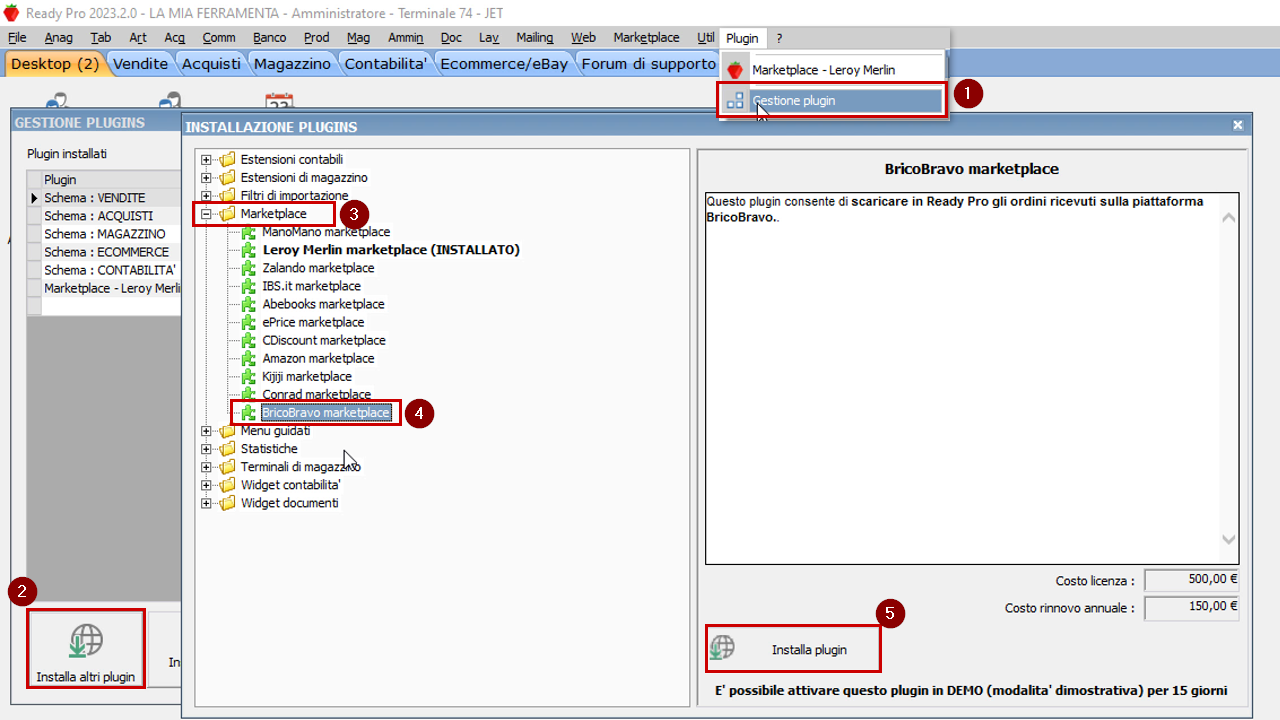Screen dimensions: 1280x720
Task: Click the green plugin icon beside Conrad marketplace
Action: [248, 394]
